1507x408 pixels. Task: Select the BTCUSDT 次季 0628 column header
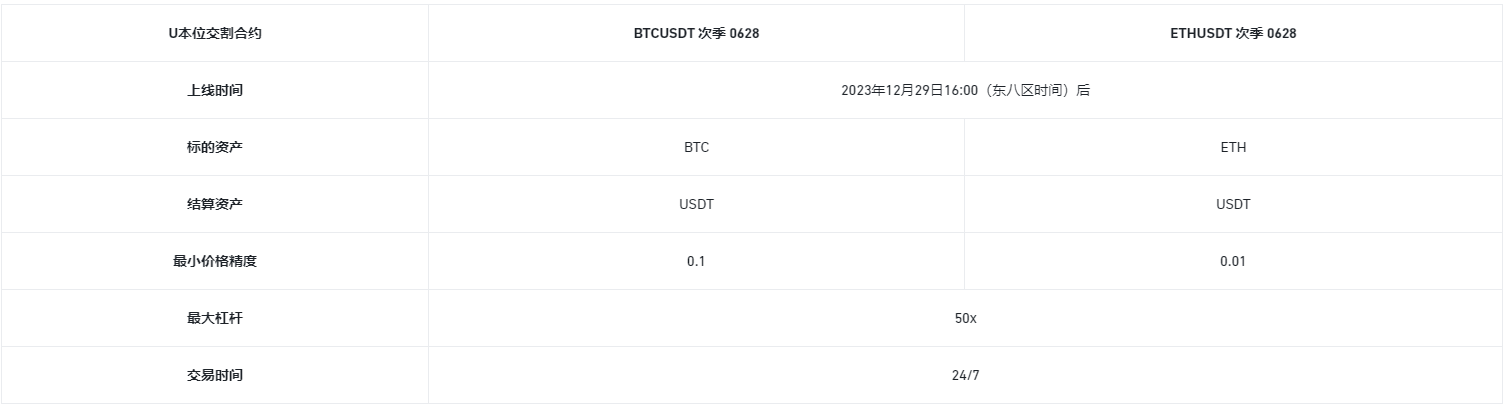pos(696,33)
